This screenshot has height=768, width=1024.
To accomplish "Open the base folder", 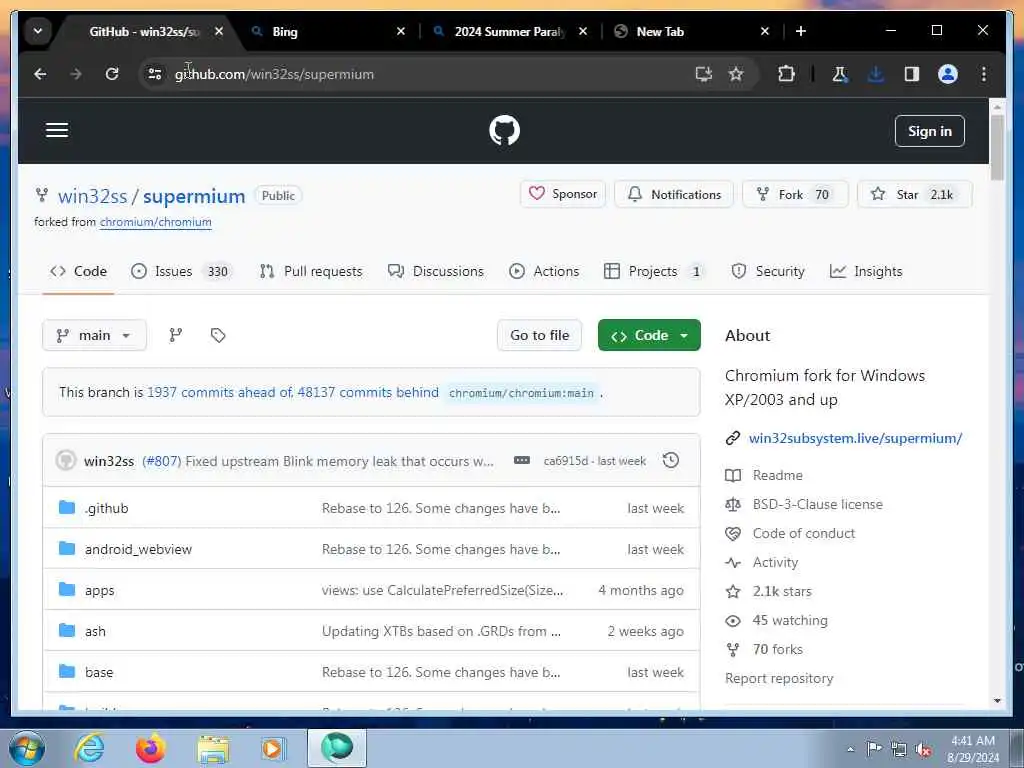I will point(99,673).
